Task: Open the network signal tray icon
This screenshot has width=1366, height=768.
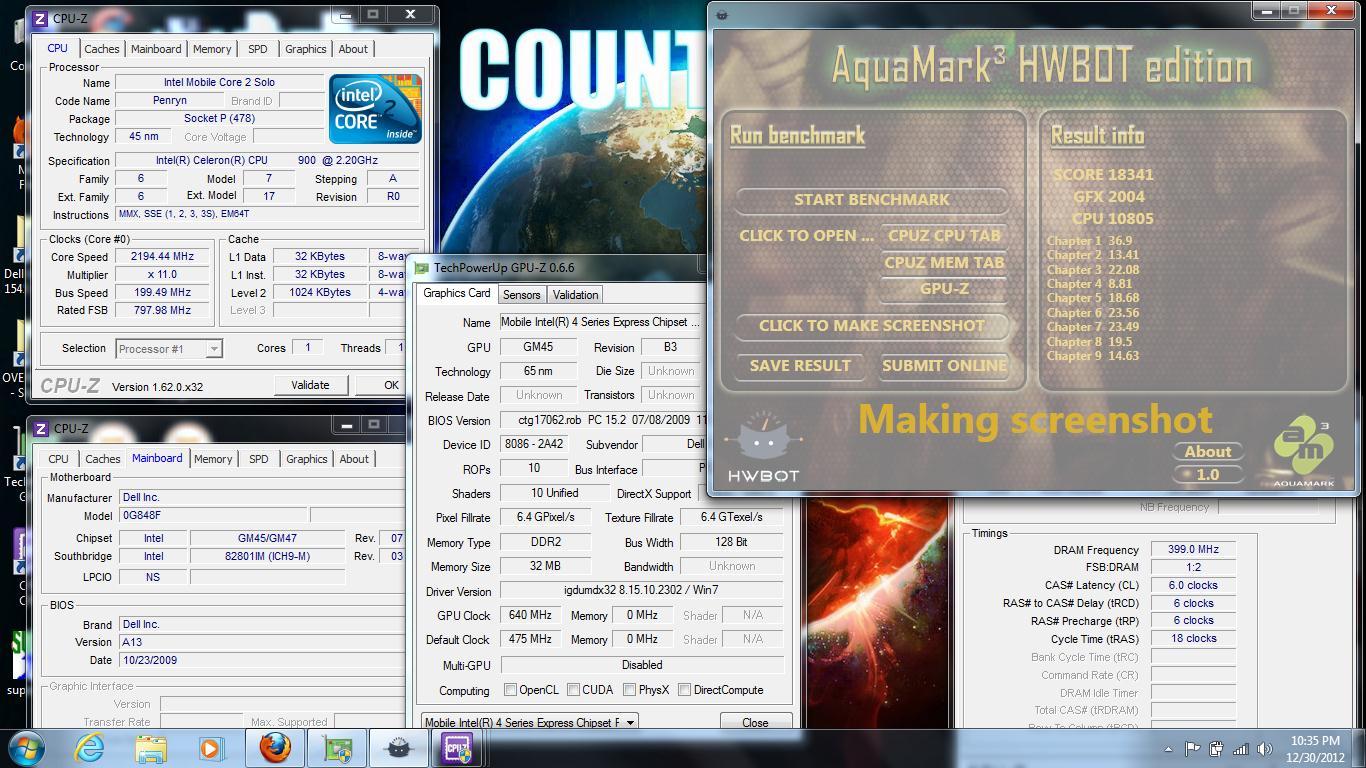Action: (x=1240, y=748)
